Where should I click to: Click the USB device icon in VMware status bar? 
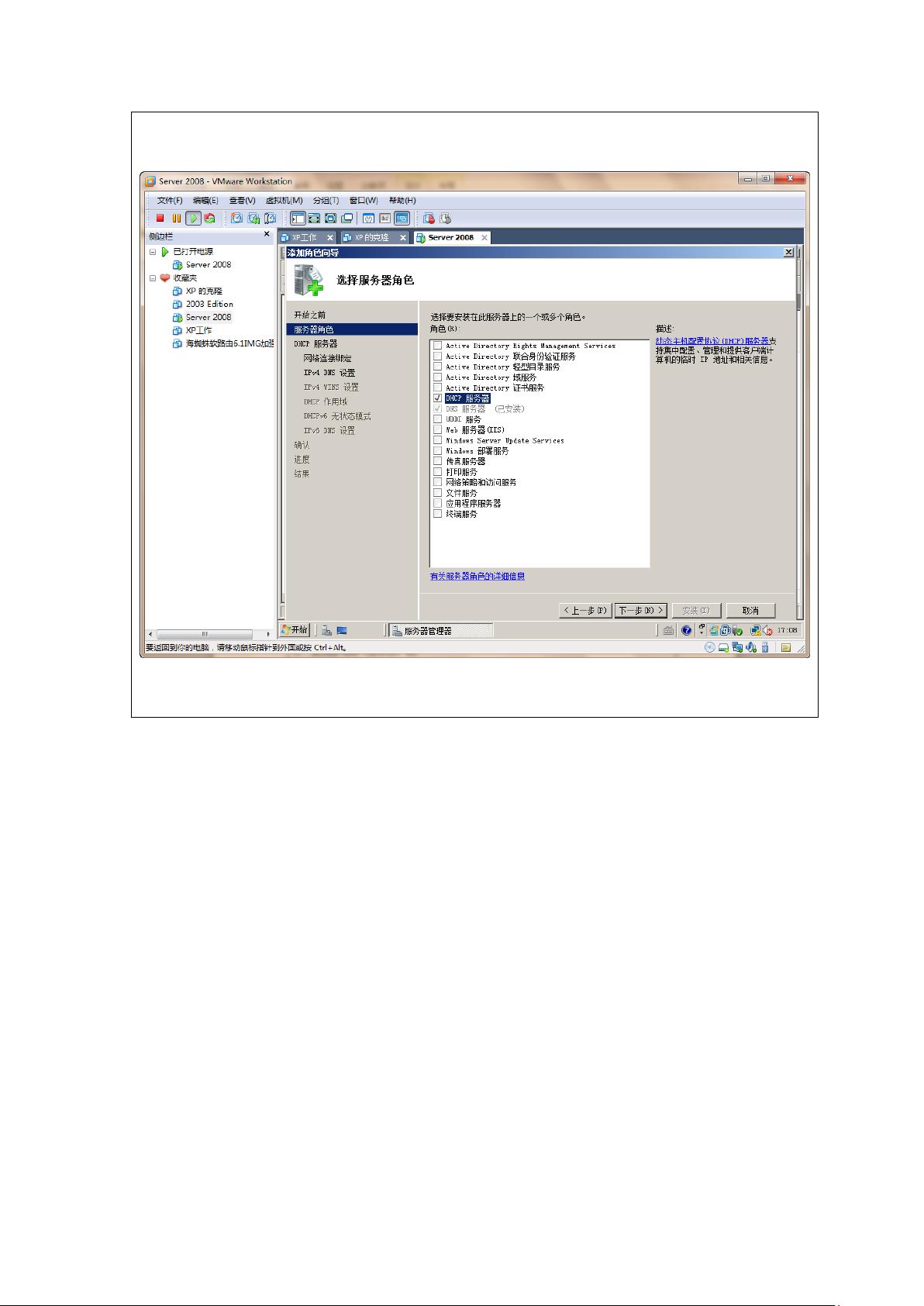tap(764, 648)
